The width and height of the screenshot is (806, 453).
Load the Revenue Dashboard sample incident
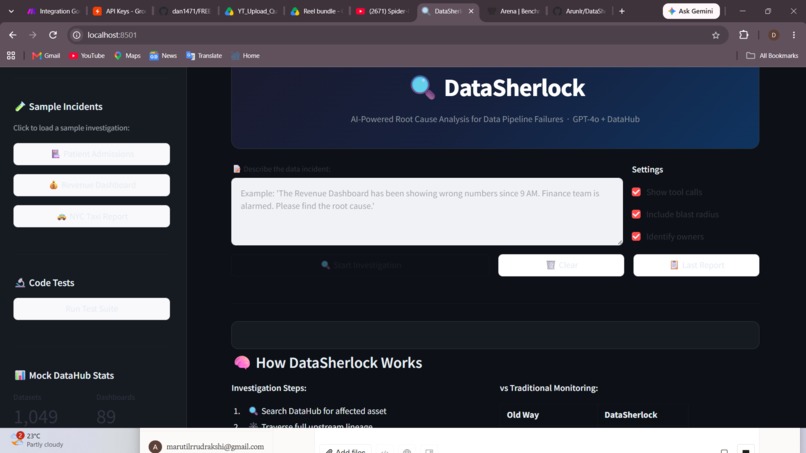pyautogui.click(x=91, y=185)
